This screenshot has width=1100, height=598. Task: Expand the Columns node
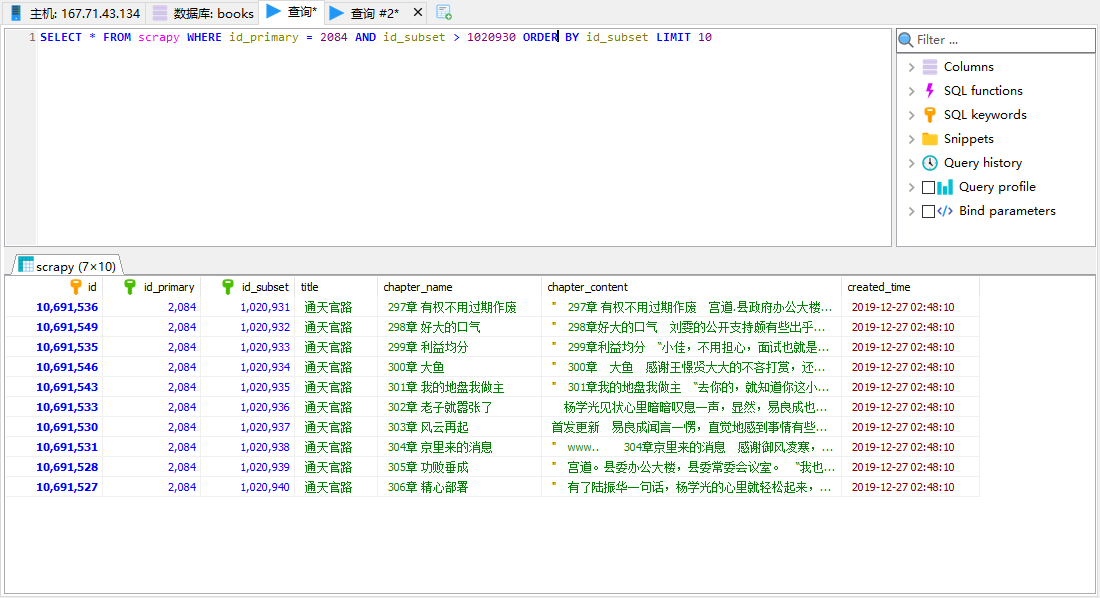pyautogui.click(x=911, y=67)
